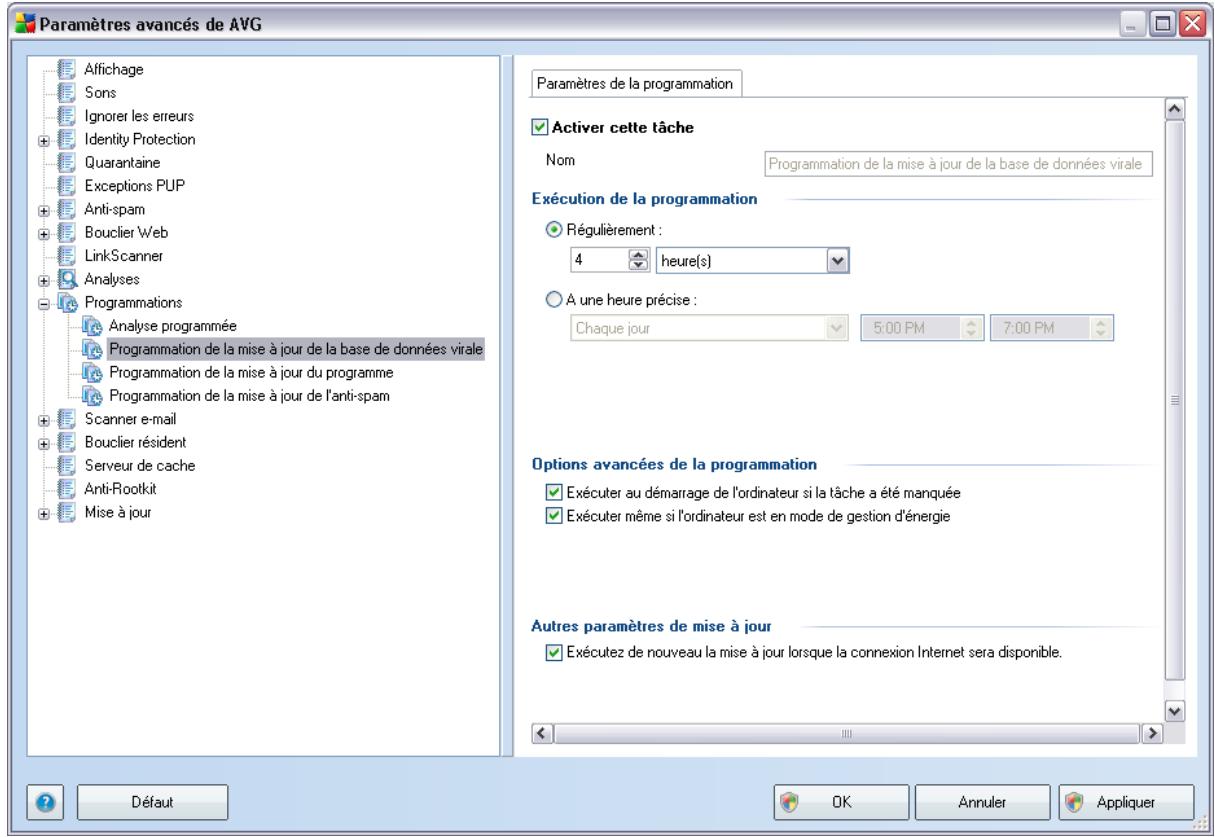
Task: Select the LinkScanner tree item
Action: pos(122,255)
